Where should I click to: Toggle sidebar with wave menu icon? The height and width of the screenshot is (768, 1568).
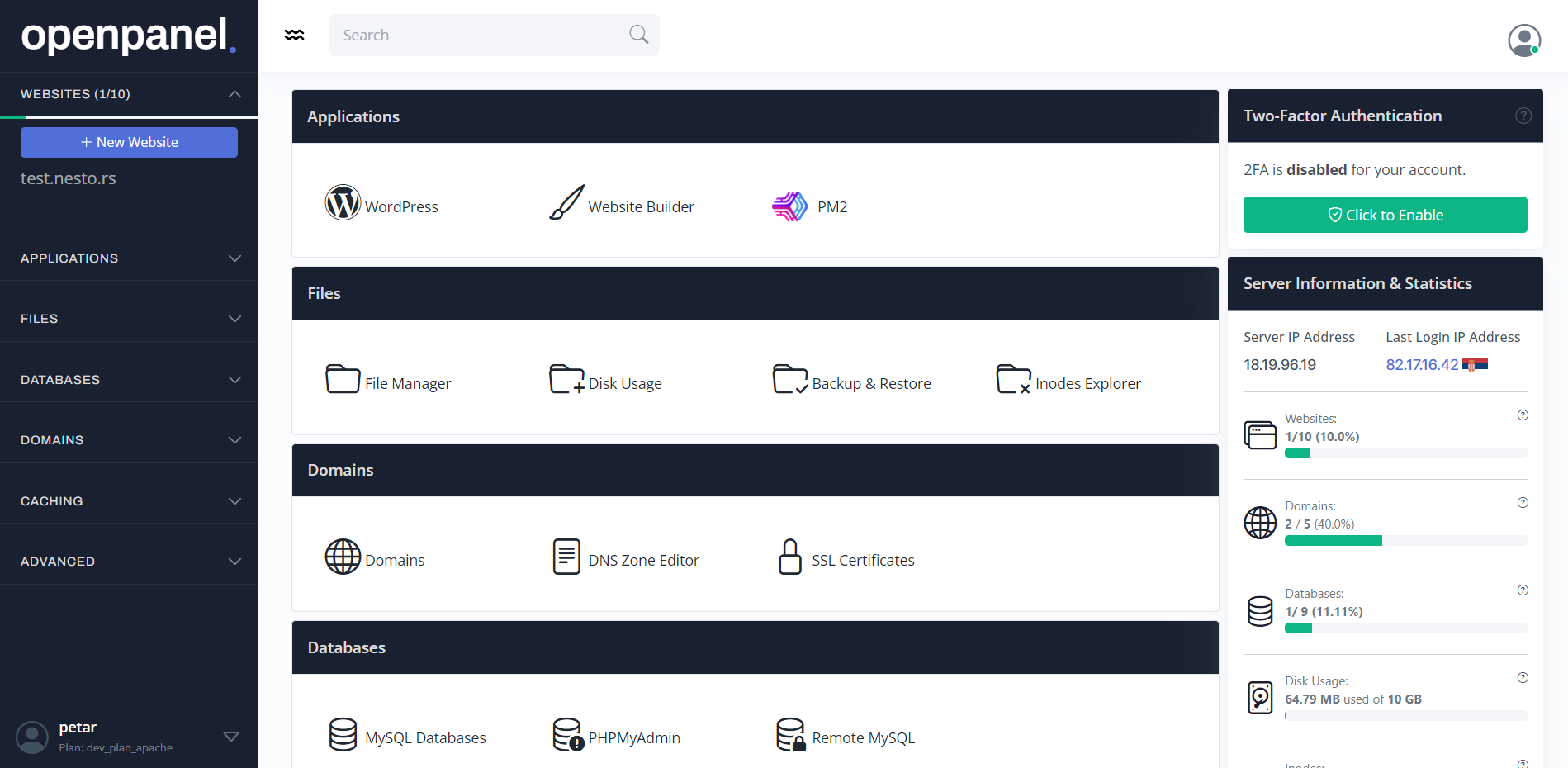(294, 35)
